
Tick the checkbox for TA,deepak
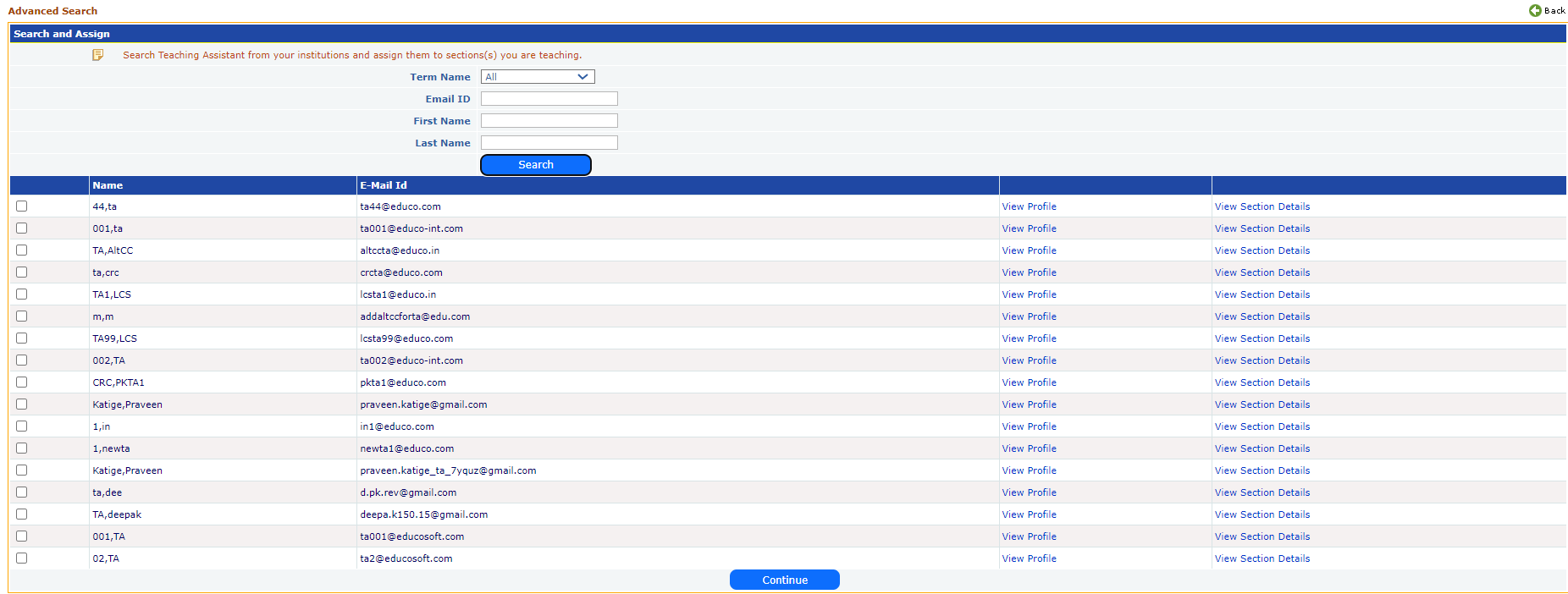click(22, 514)
